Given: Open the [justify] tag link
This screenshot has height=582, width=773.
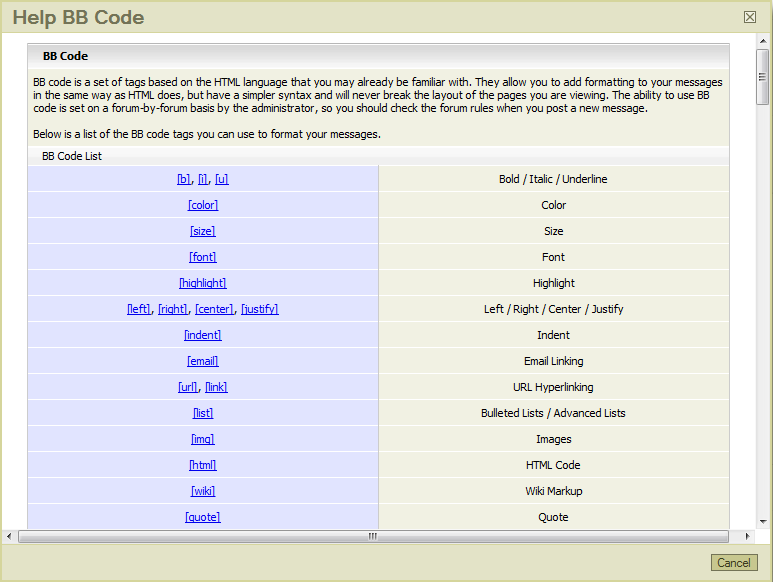Looking at the screenshot, I should 260,310.
